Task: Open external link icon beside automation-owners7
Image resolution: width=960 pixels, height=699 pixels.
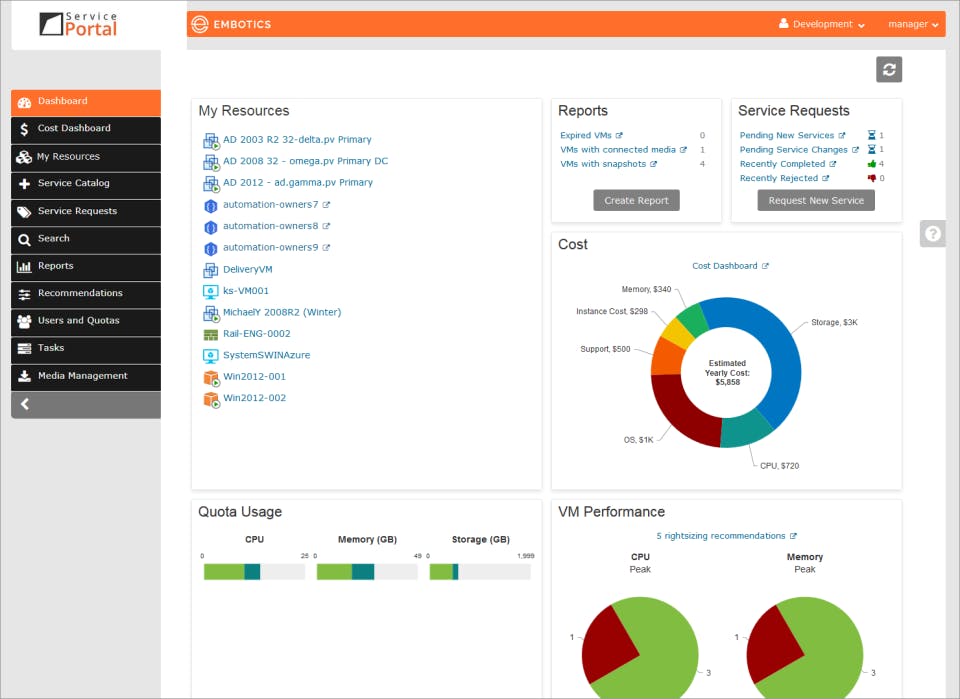Action: click(x=326, y=205)
